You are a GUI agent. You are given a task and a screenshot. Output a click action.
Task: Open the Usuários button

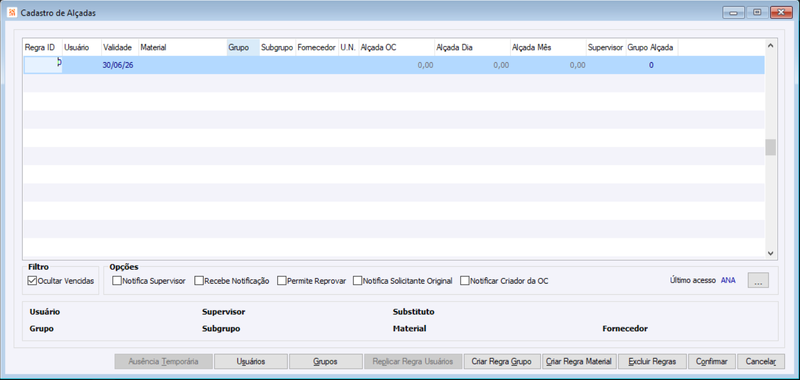point(251,362)
